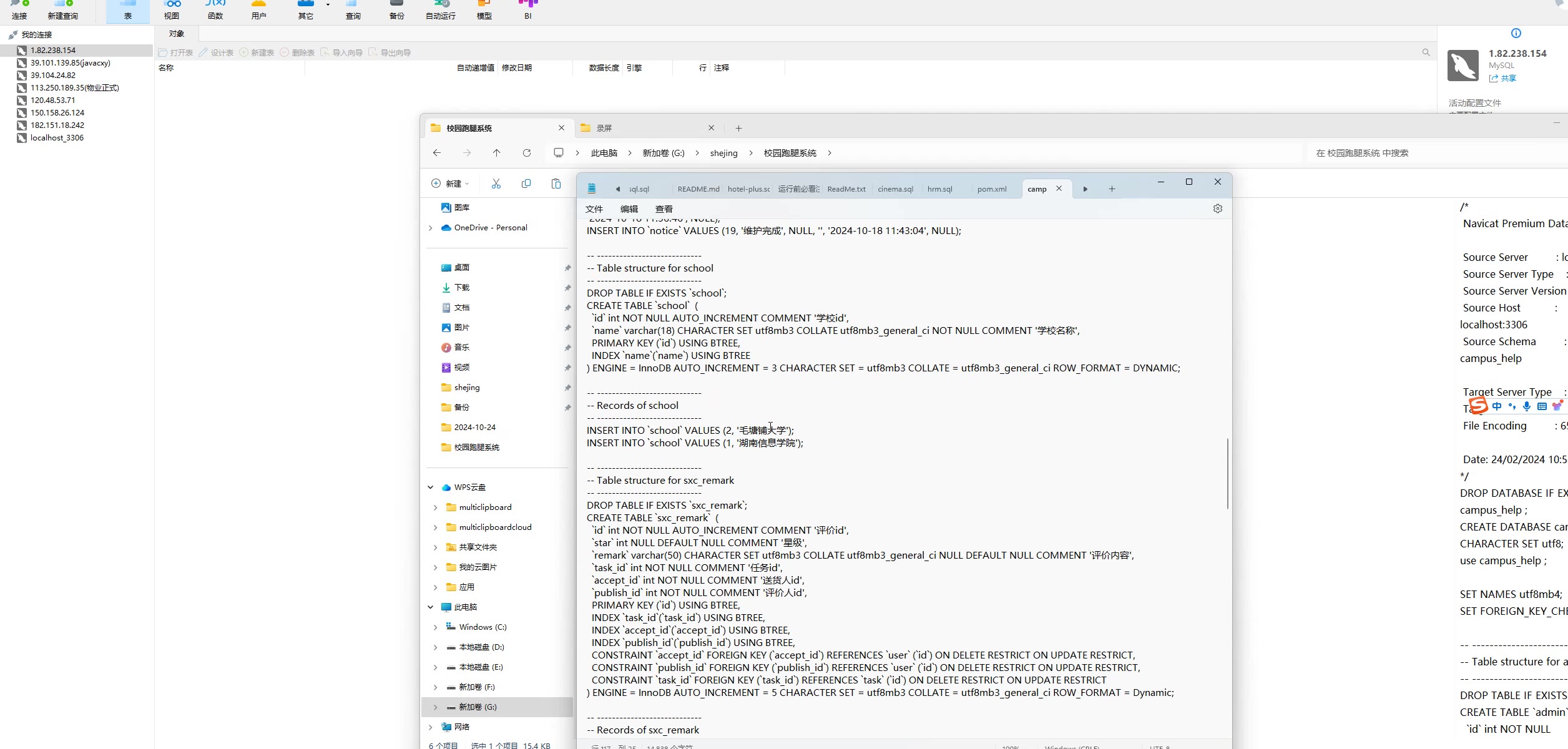
Task: Open 模型 (Model) icon in Navicat toolbar
Action: coord(484,9)
